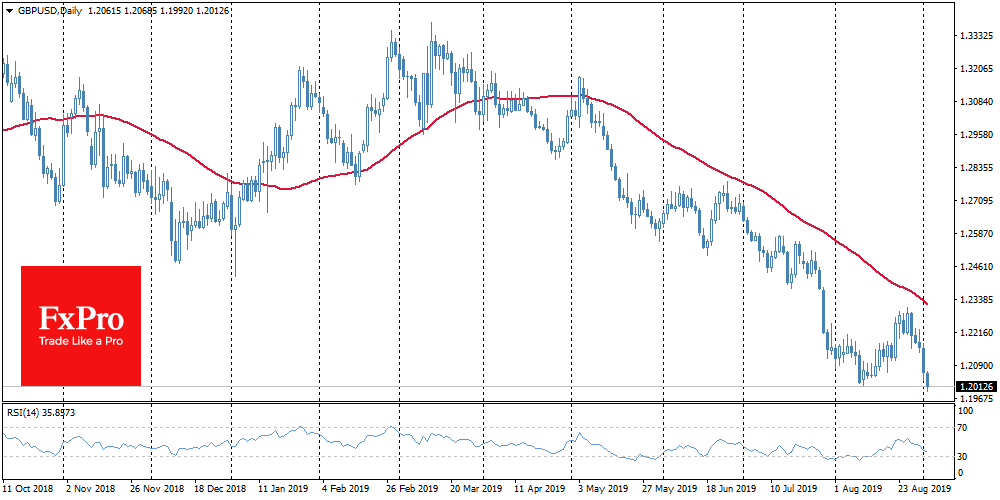The width and height of the screenshot is (1000, 500).
Task: Click the 1.33325 price axis label
Action: point(976,35)
